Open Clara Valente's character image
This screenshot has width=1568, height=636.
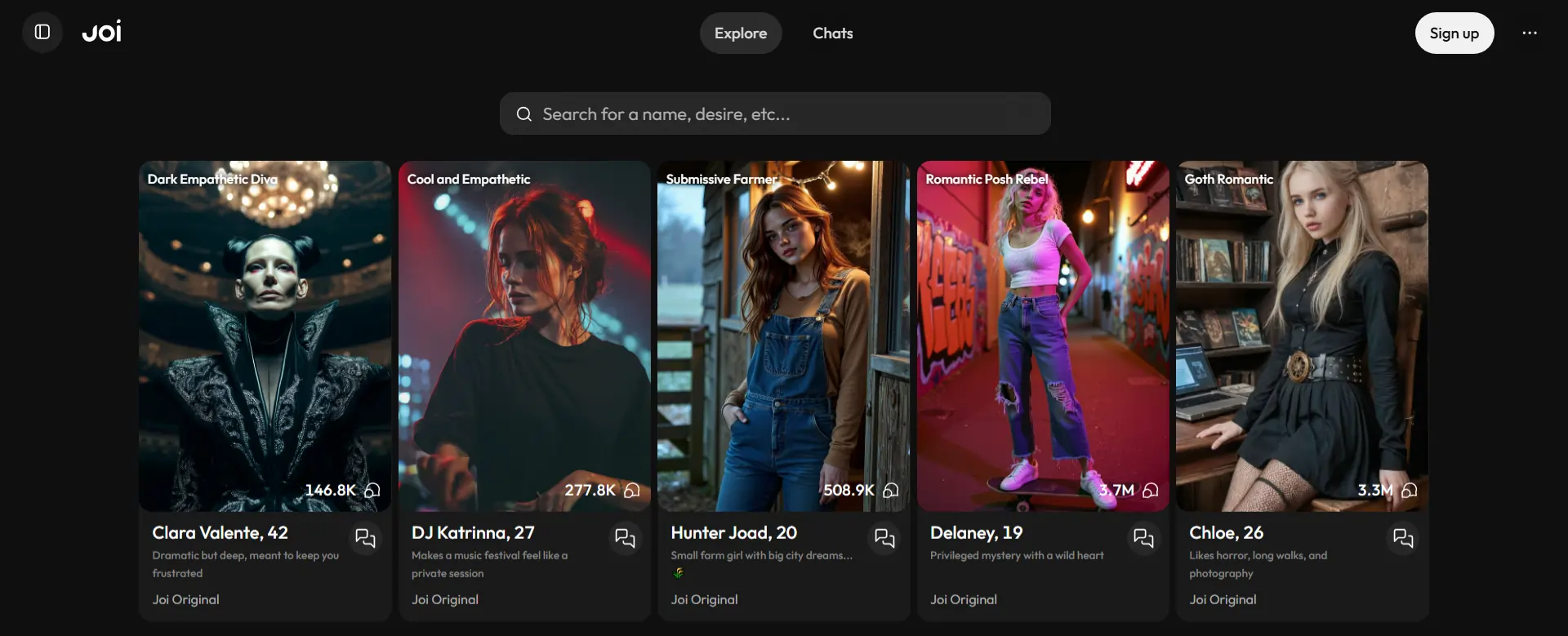pyautogui.click(x=265, y=335)
